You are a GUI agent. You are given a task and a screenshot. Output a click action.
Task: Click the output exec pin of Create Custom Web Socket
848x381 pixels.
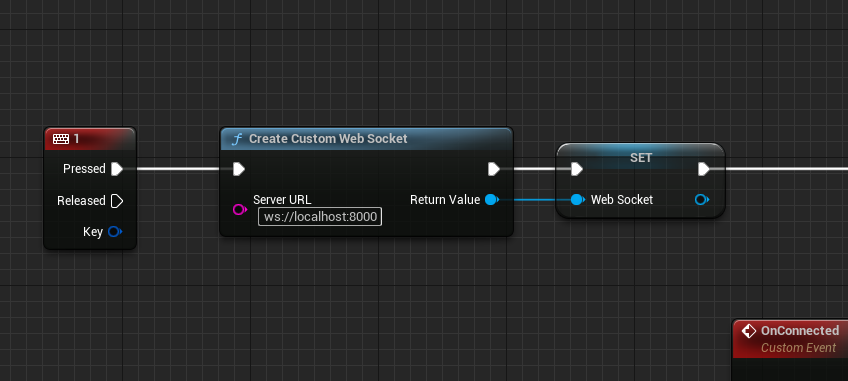(494, 169)
